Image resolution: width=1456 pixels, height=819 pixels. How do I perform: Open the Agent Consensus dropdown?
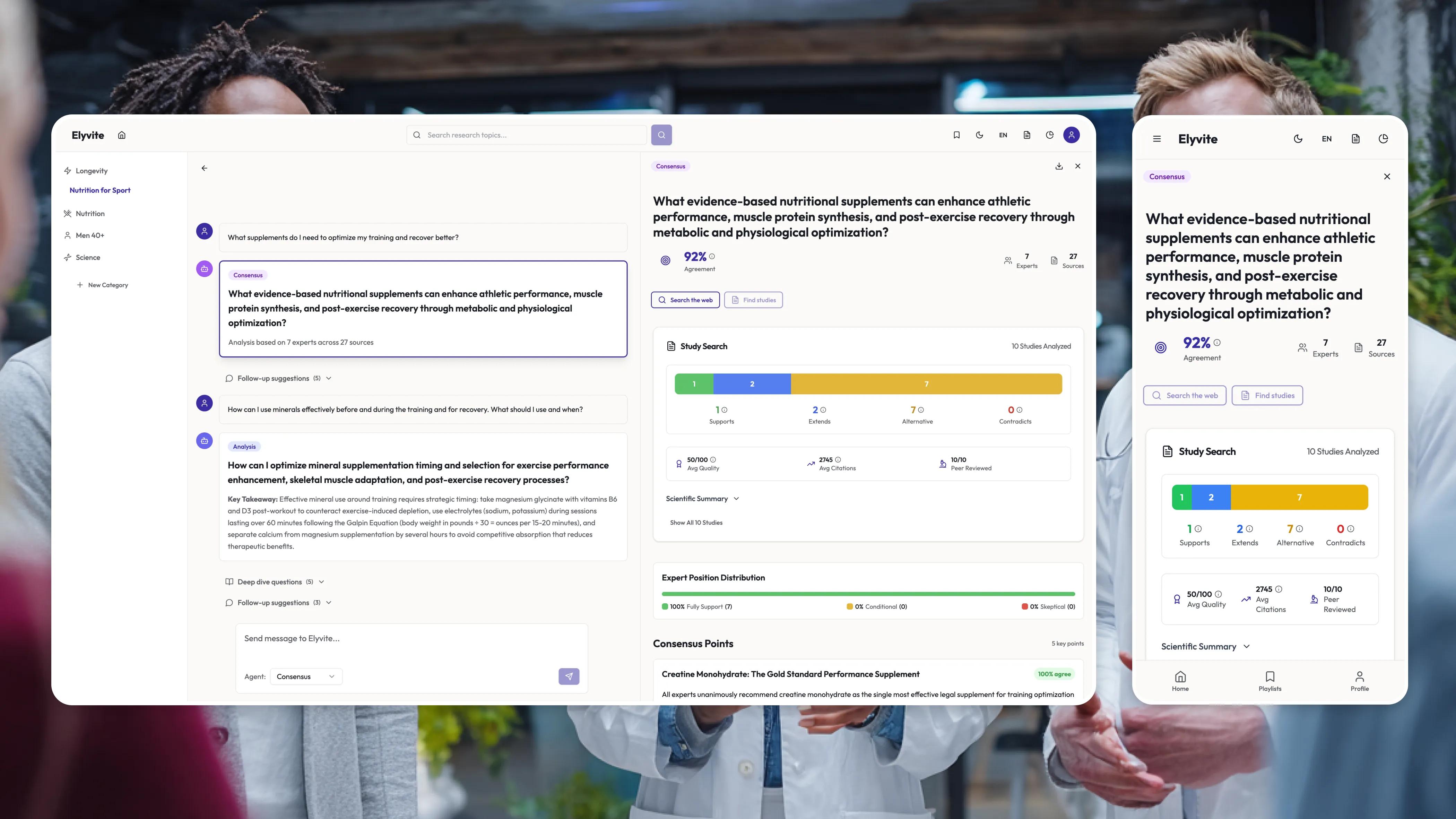[x=306, y=676]
